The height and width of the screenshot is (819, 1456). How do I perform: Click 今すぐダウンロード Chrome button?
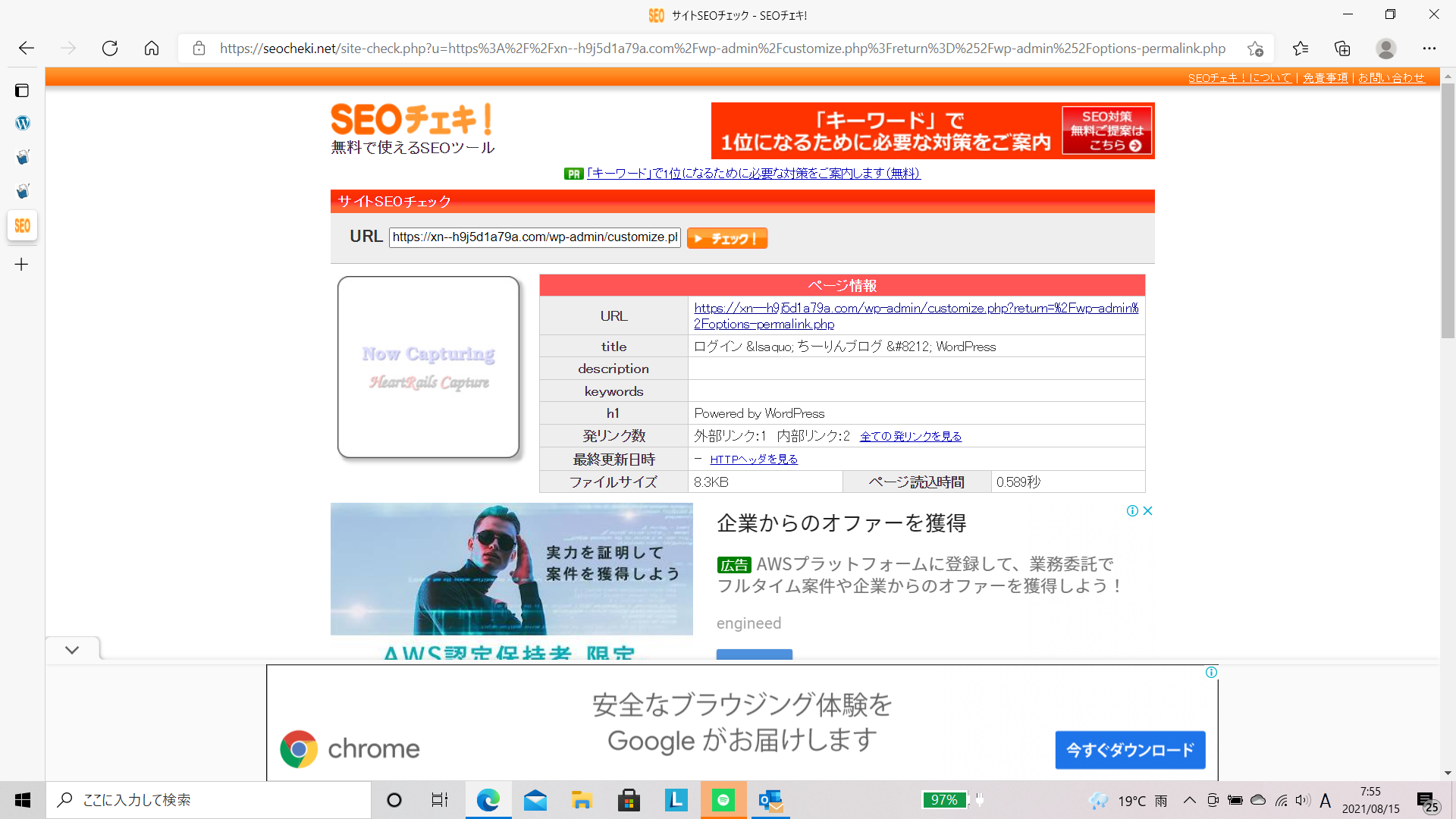click(x=1130, y=750)
